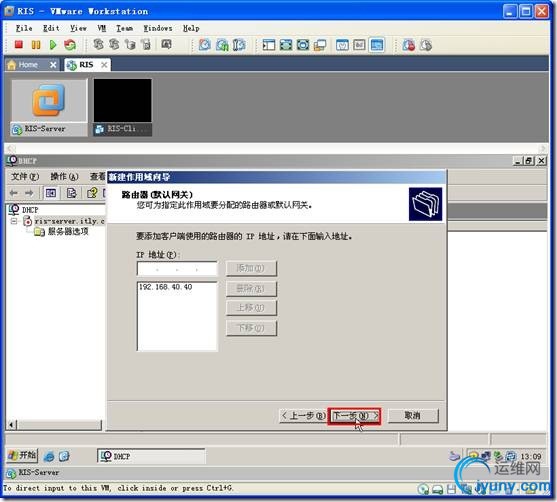Click the RIS-Server status bar label
The width and height of the screenshot is (557, 502).
(38, 473)
